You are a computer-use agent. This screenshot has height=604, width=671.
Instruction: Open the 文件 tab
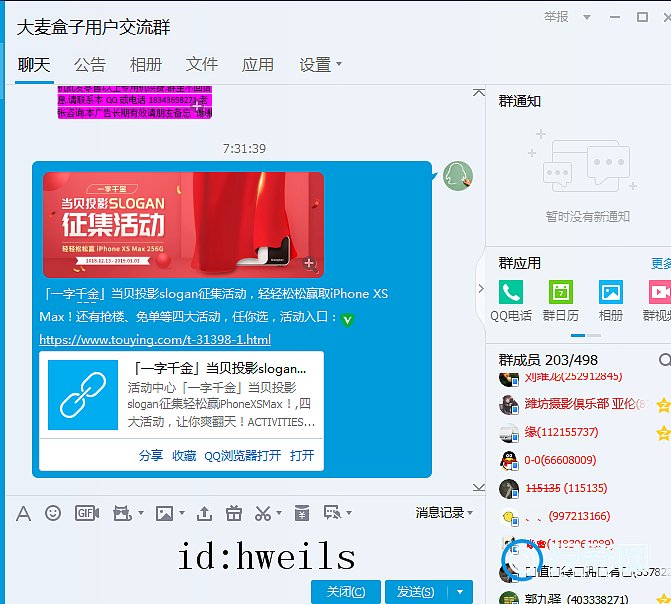point(202,65)
